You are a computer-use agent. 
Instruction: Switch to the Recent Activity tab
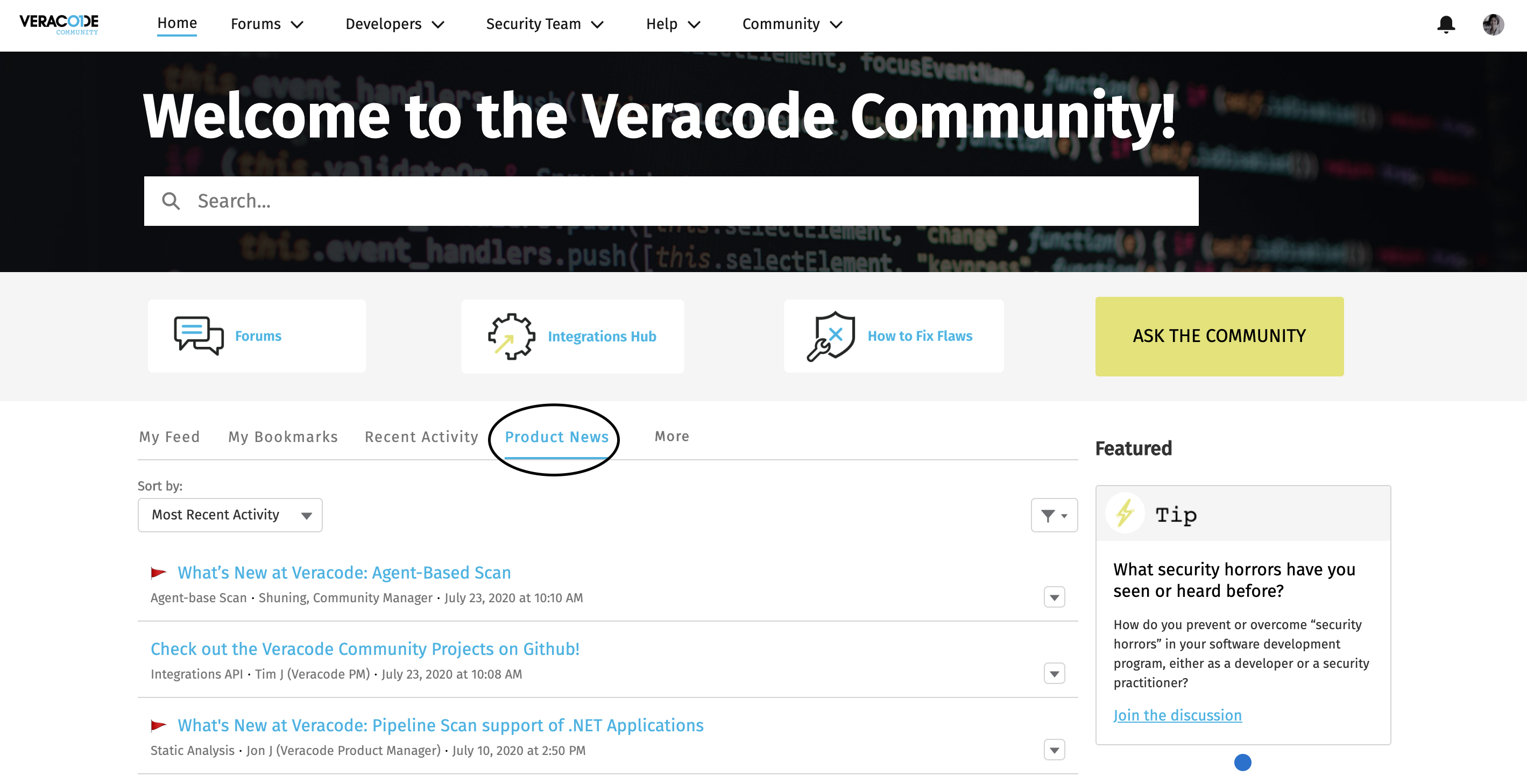(x=421, y=436)
